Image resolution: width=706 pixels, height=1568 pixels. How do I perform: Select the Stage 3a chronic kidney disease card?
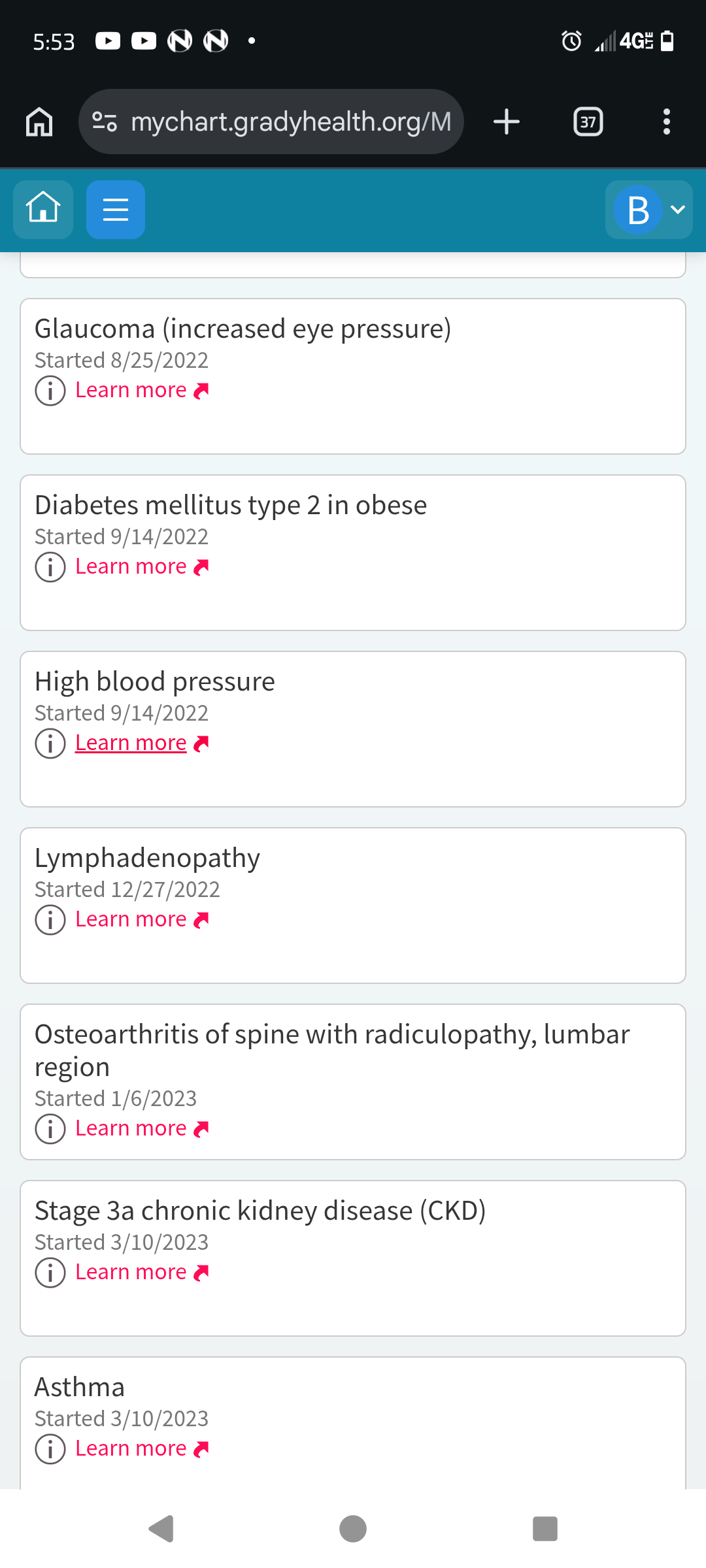point(353,1258)
